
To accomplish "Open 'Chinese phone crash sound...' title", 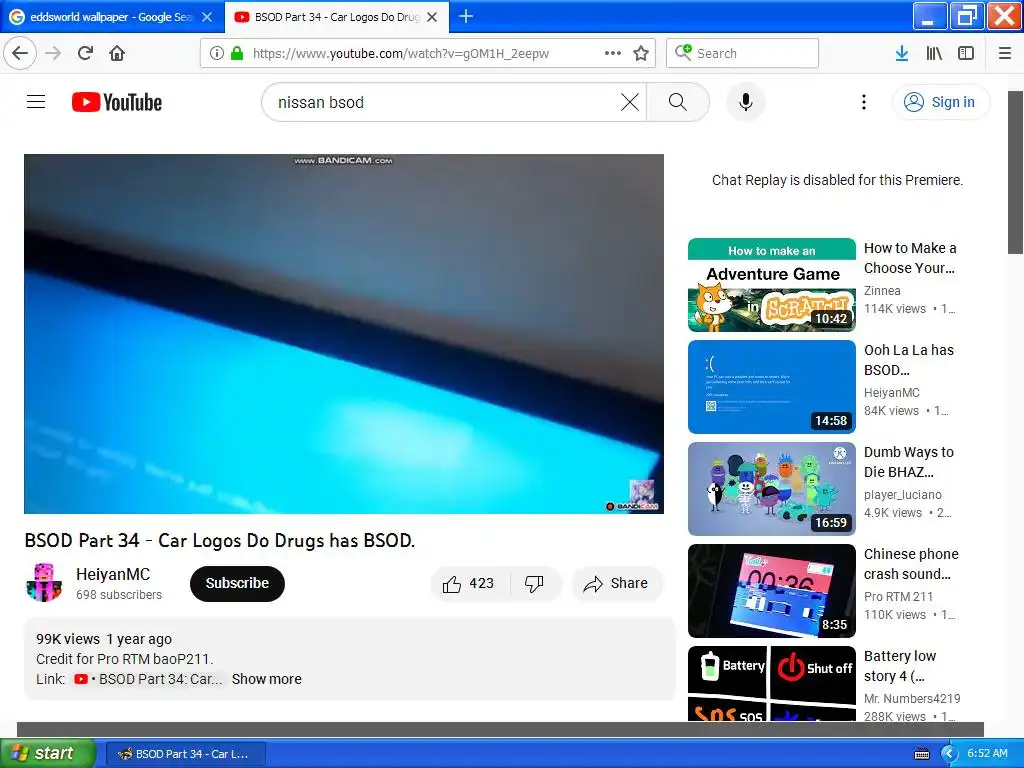I will [911, 564].
